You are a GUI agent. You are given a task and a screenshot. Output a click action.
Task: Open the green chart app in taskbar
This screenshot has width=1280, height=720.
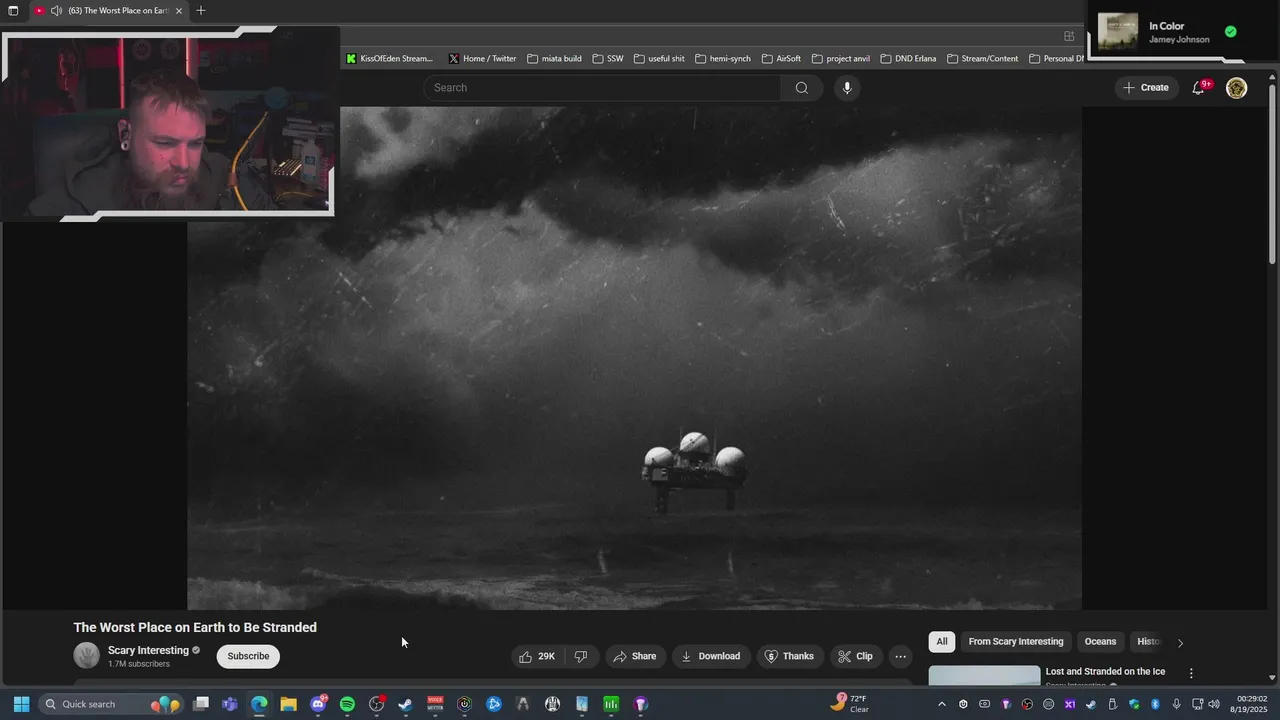tap(611, 704)
